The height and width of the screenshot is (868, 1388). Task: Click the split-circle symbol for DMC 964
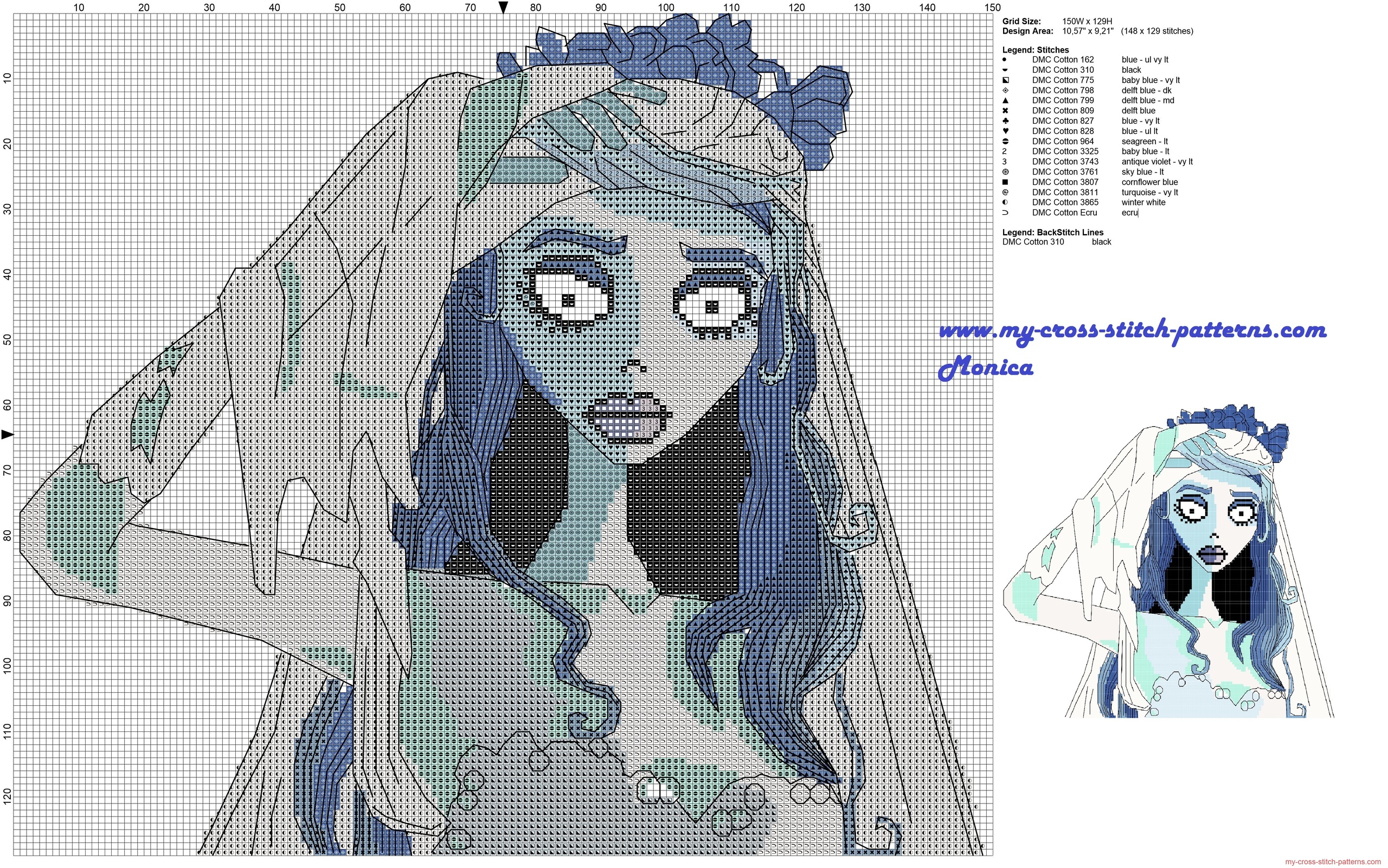coord(1005,141)
